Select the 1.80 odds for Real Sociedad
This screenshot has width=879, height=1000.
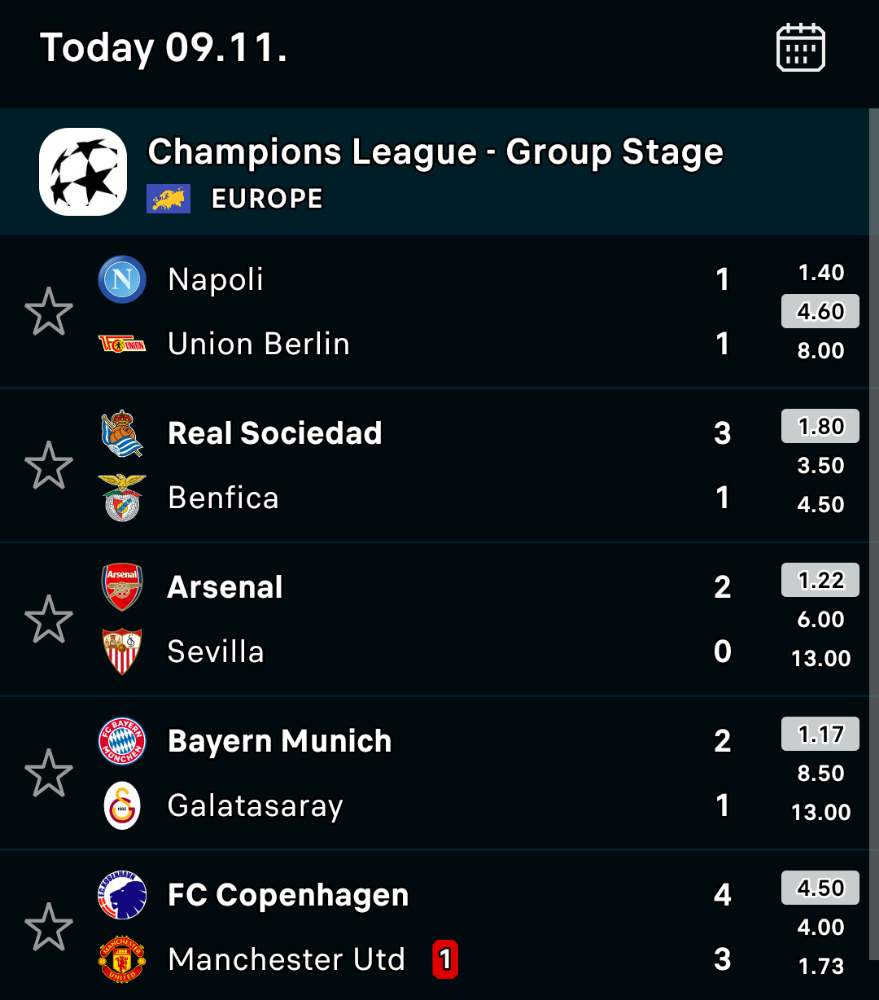coord(820,426)
